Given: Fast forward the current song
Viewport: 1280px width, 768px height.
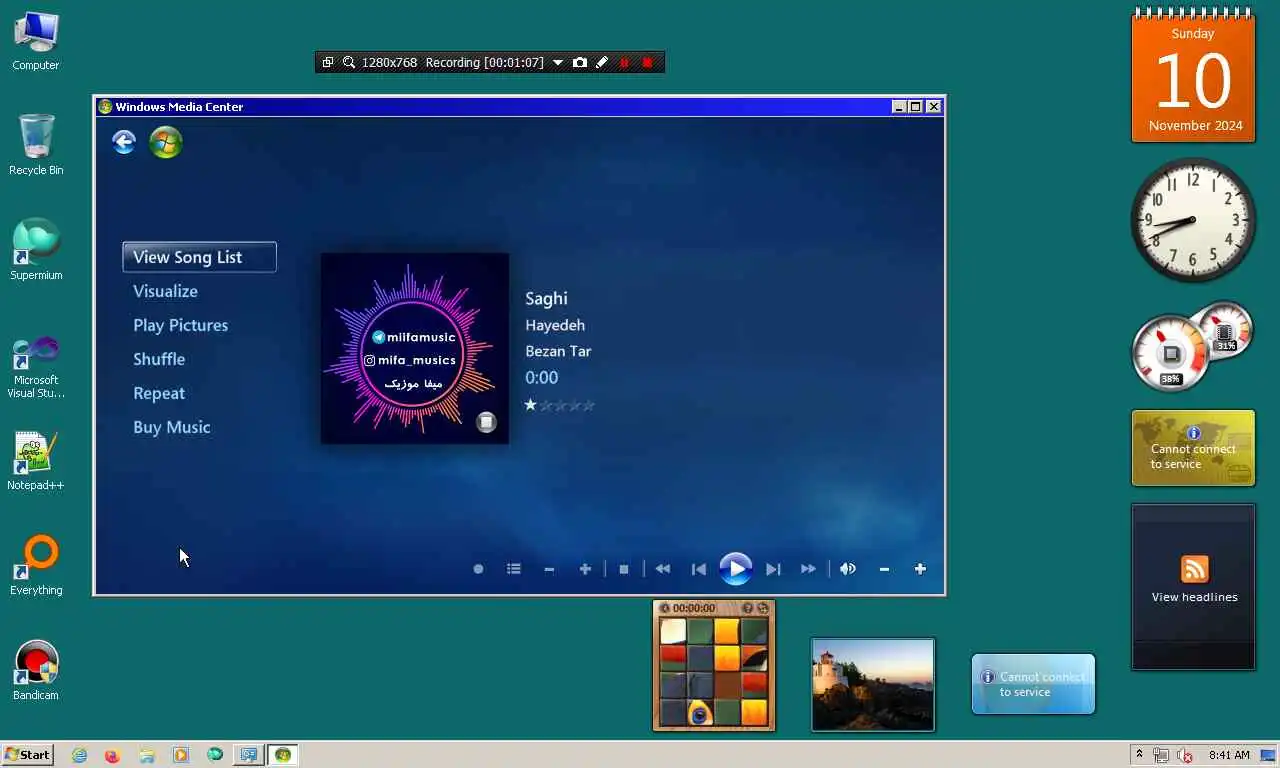Looking at the screenshot, I should pos(809,569).
